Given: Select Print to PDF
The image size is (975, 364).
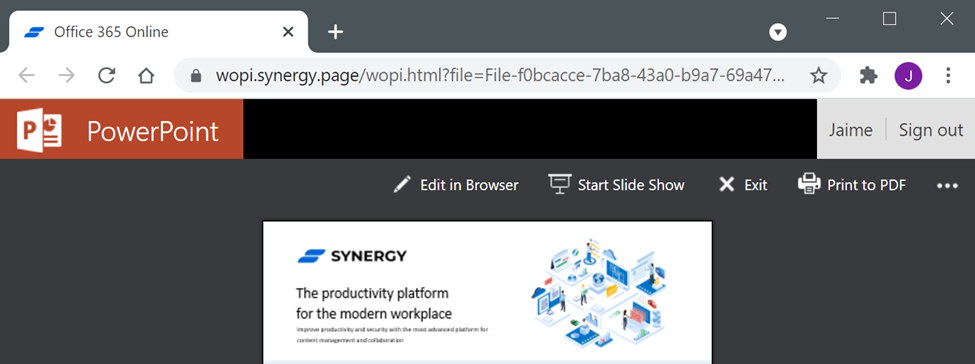Looking at the screenshot, I should click(852, 185).
